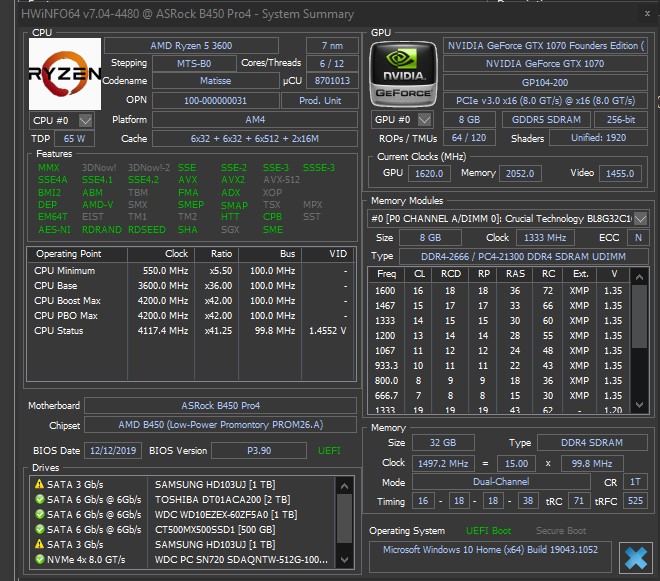
Task: Select the CPU Status row
Action: point(192,330)
